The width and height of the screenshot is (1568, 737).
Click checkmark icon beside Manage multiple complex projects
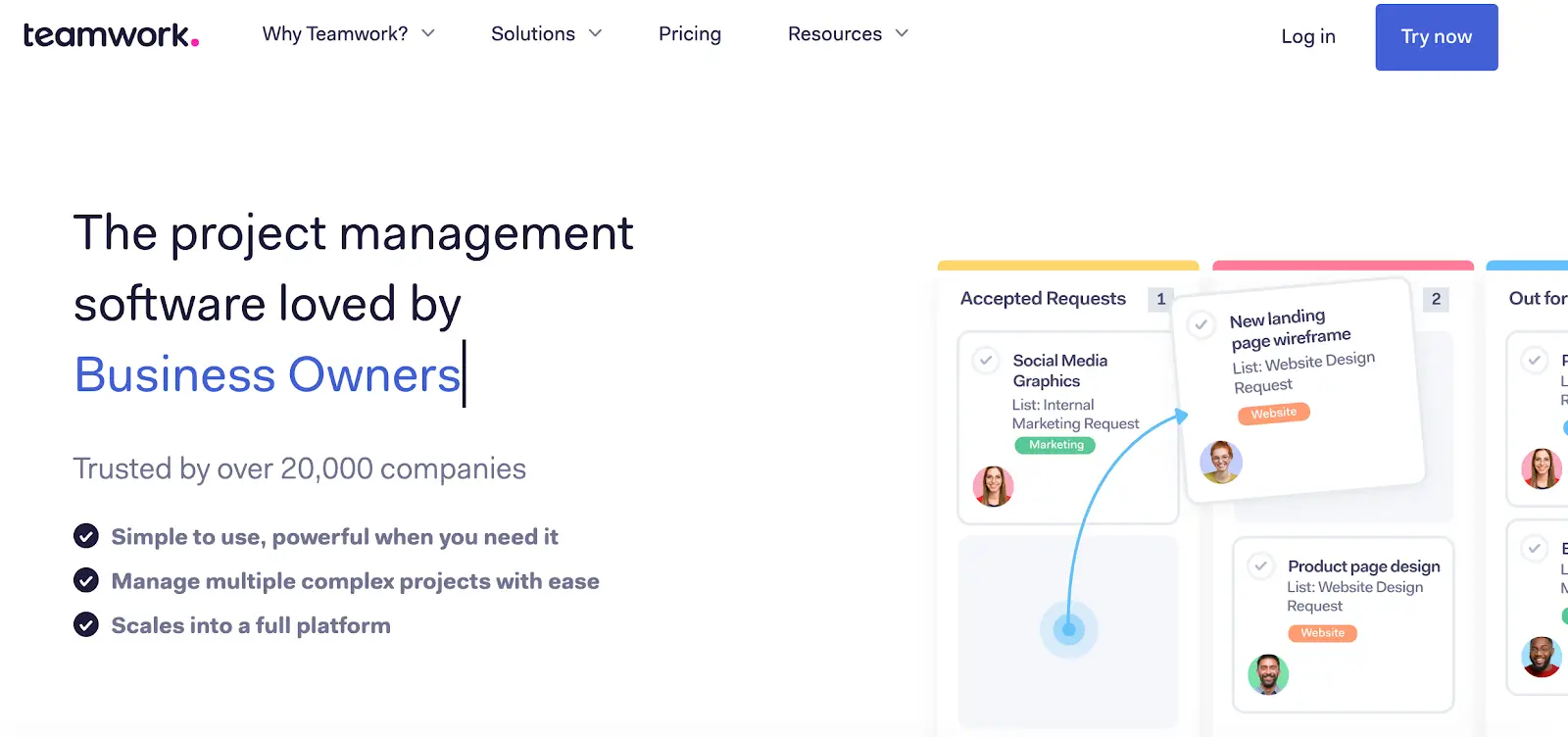86,580
